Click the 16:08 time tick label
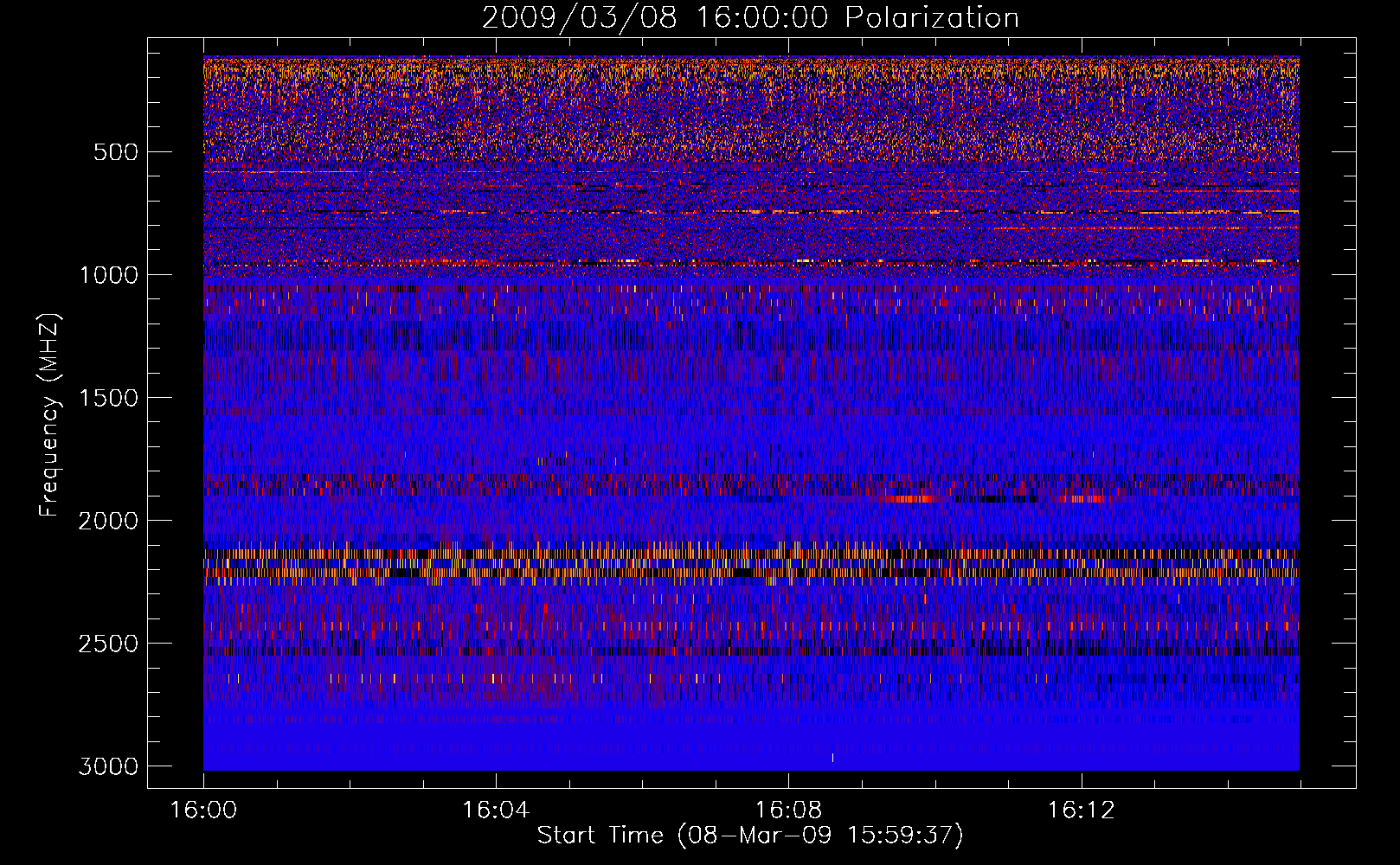Screen dimensions: 1400x865 tap(788, 811)
